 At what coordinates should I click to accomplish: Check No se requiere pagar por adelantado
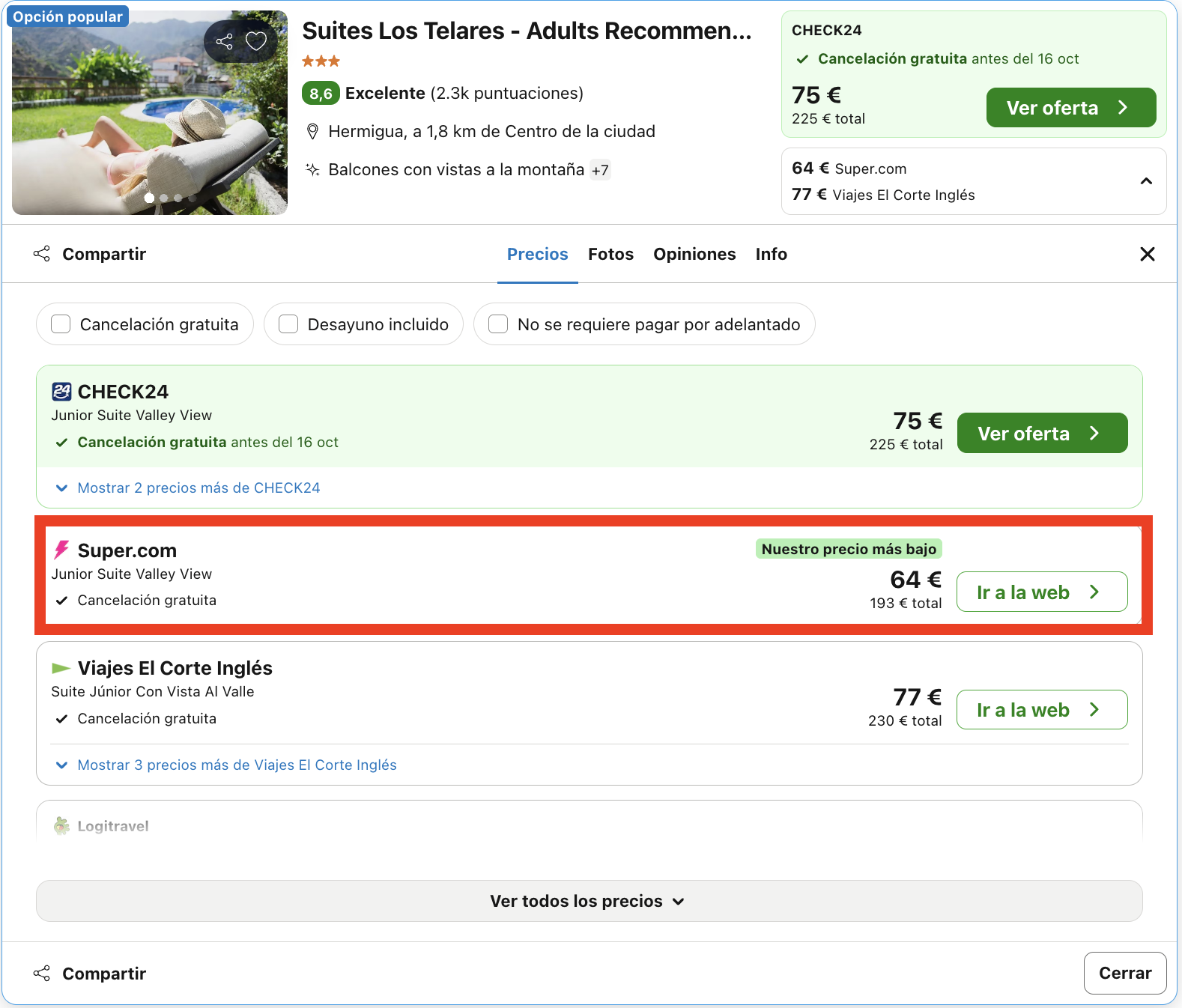click(498, 324)
